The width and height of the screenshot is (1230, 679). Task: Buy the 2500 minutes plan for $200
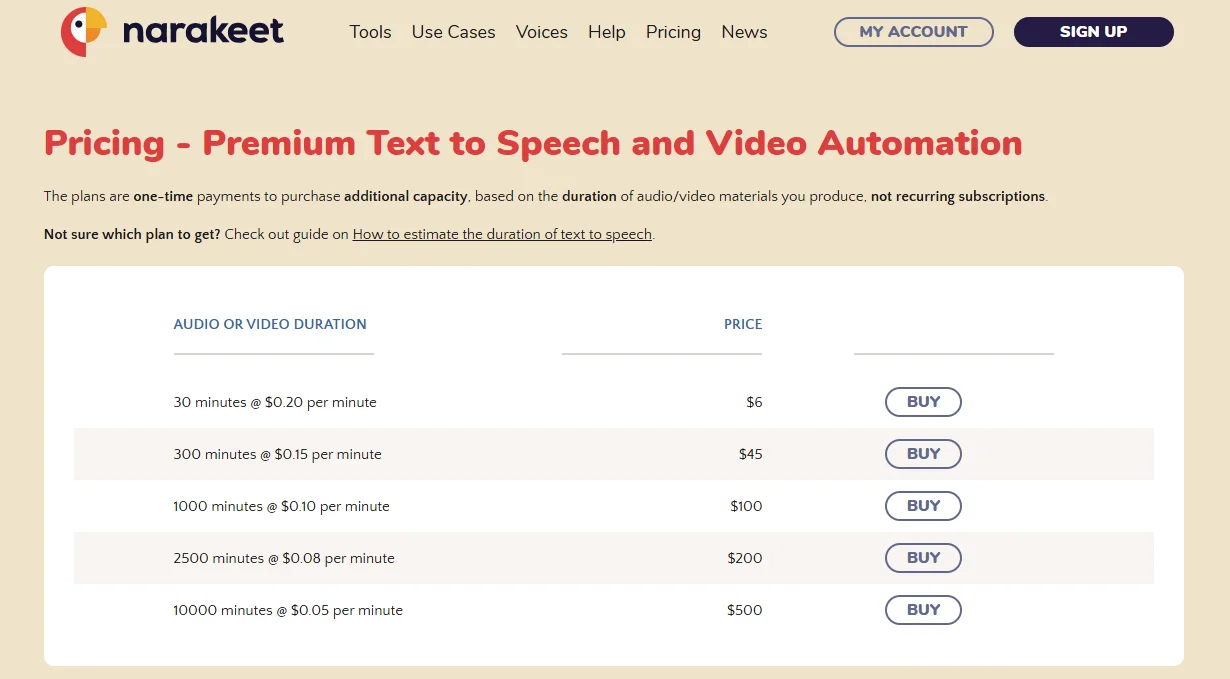922,558
